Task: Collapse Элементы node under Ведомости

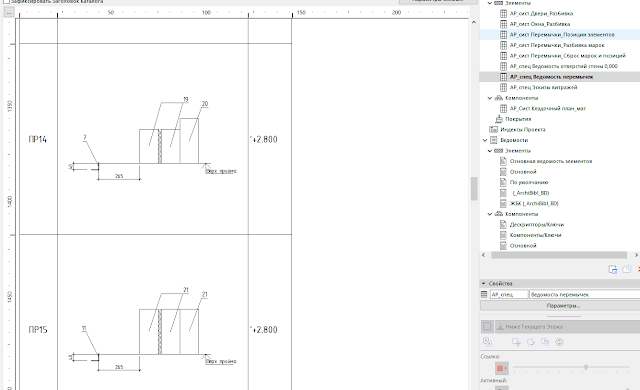Action: pos(490,151)
